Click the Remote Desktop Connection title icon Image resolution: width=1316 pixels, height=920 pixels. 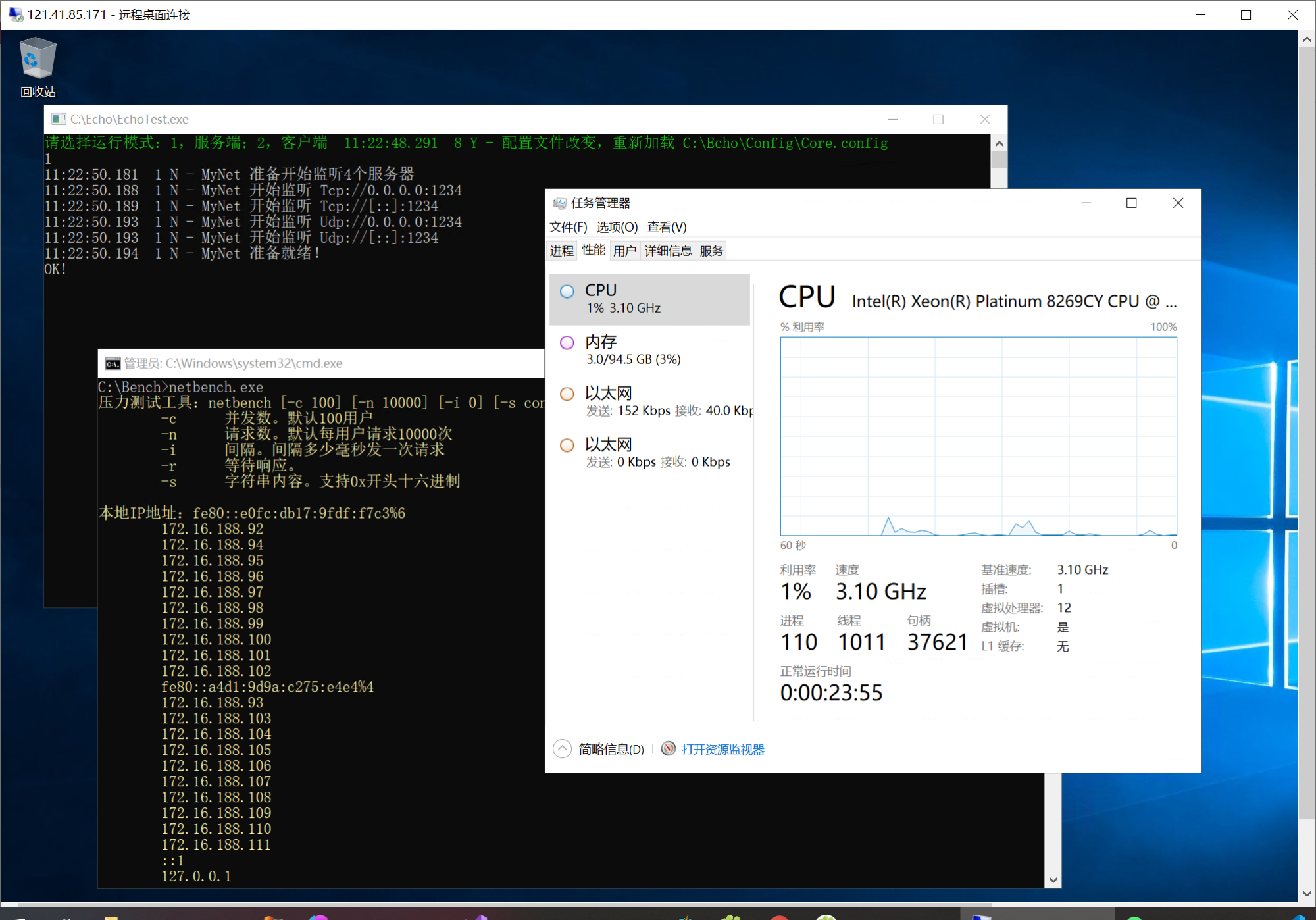pos(16,14)
